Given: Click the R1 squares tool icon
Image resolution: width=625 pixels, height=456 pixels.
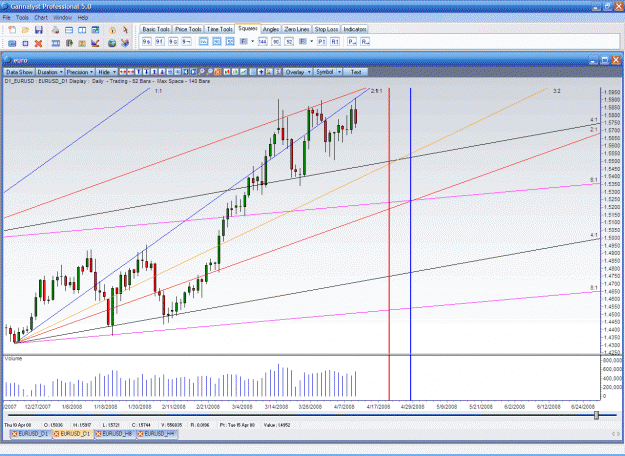Looking at the screenshot, I should pos(335,41).
